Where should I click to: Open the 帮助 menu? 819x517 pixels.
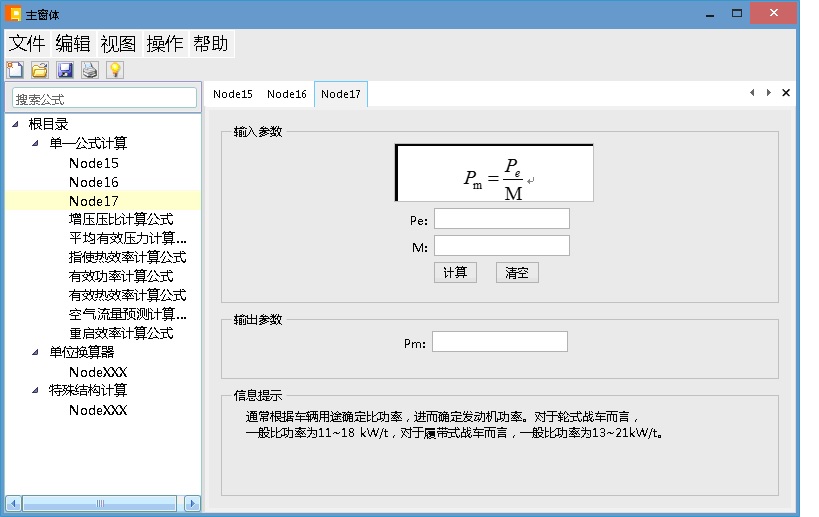(x=210, y=43)
